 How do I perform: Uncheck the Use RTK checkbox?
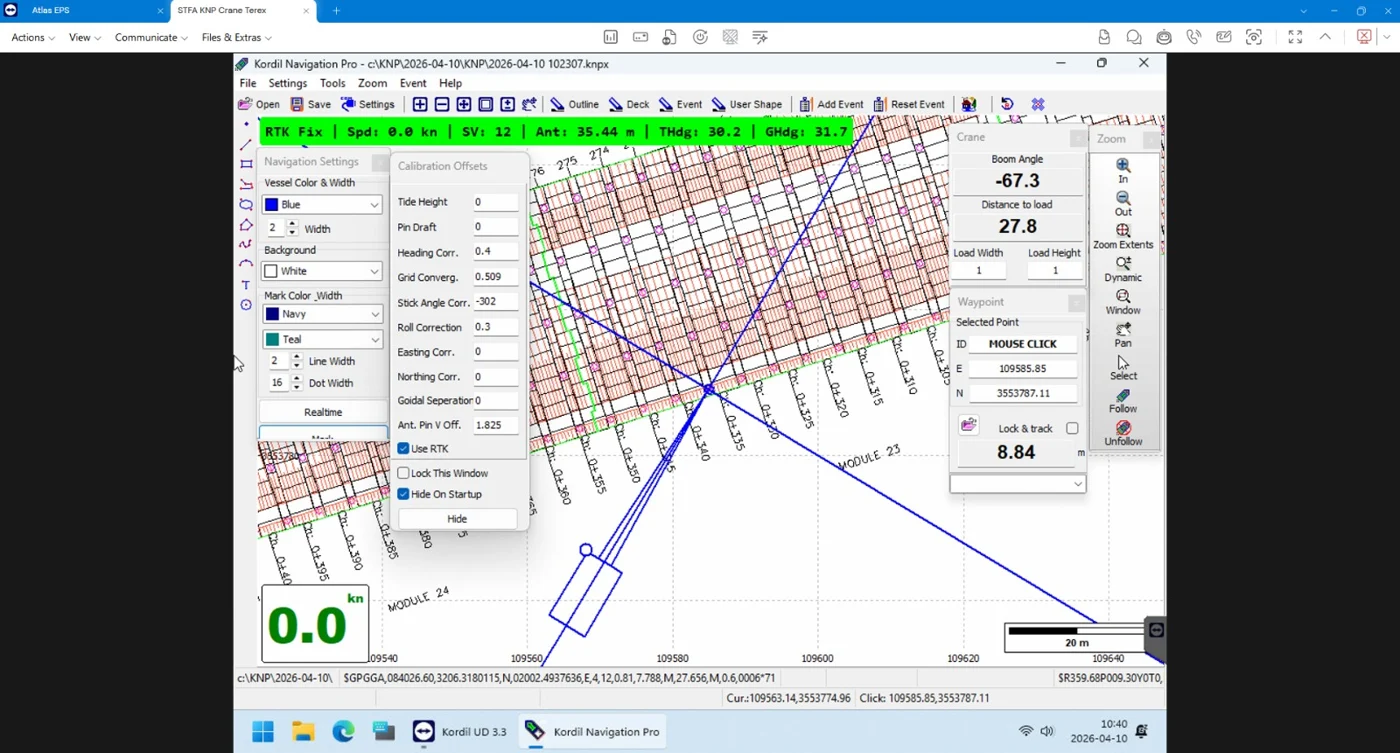tap(404, 449)
